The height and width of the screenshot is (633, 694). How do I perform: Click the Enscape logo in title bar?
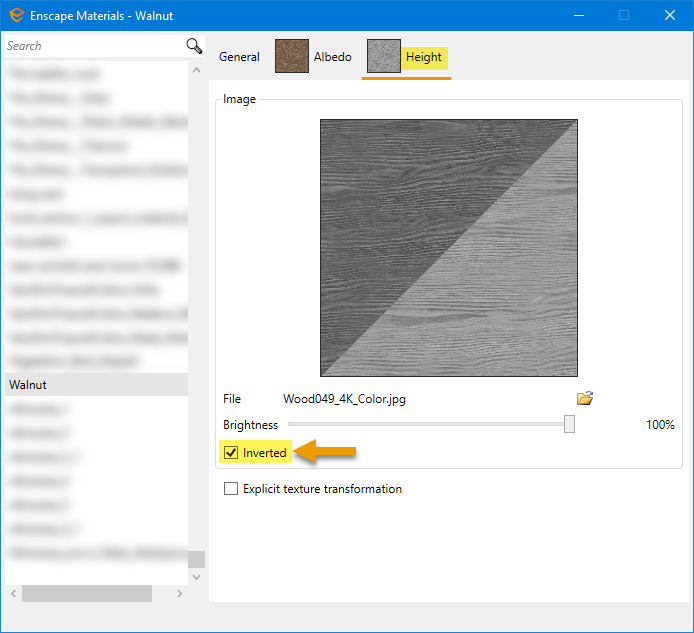click(16, 16)
